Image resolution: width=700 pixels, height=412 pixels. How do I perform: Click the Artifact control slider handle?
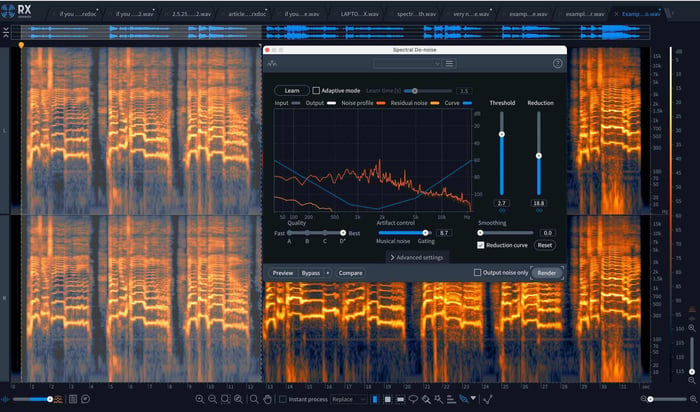pyautogui.click(x=425, y=233)
